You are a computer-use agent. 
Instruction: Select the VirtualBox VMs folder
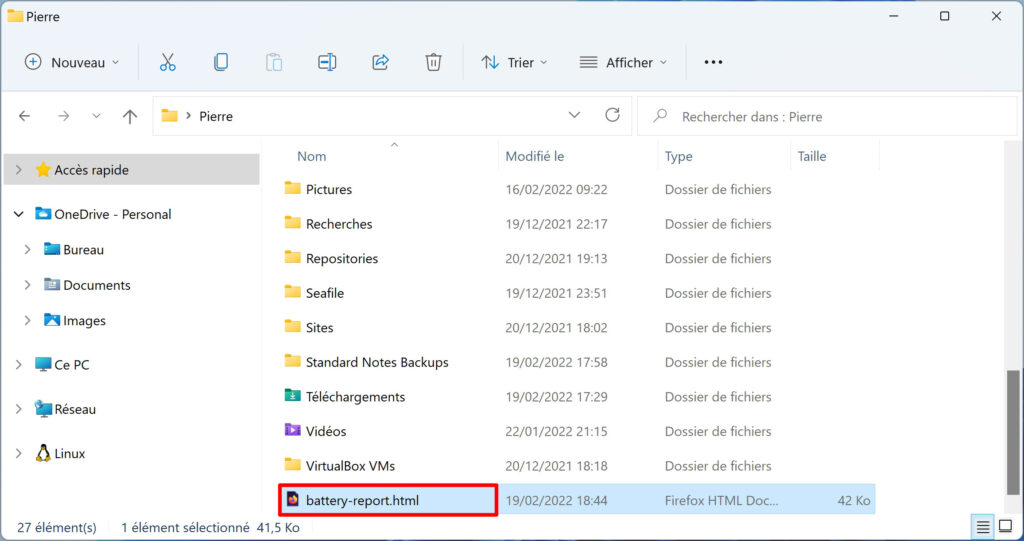point(351,466)
